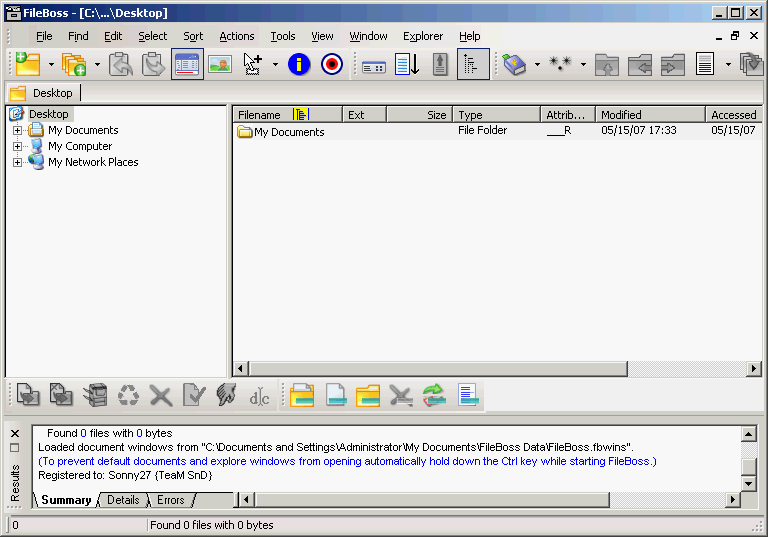Switch to the Details results tab
Screen dimensions: 768x537
coord(123,500)
